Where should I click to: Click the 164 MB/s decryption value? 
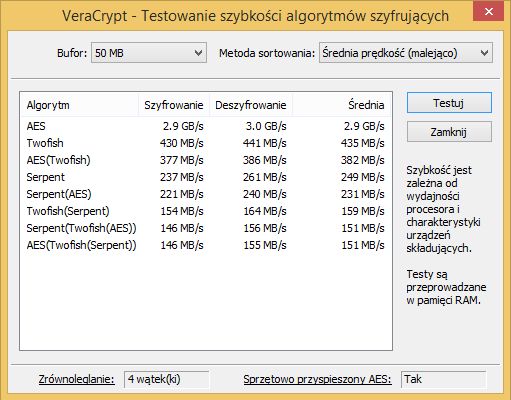[x=265, y=211]
